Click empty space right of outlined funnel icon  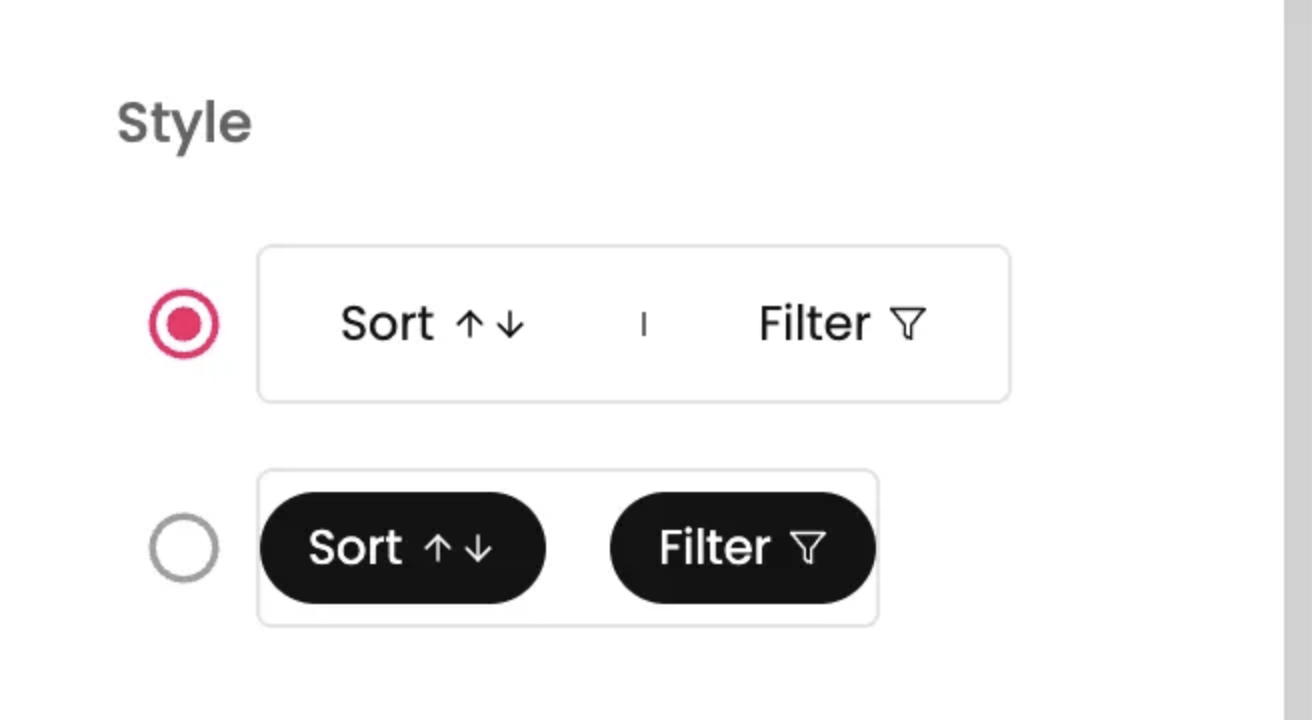pyautogui.click(x=968, y=324)
